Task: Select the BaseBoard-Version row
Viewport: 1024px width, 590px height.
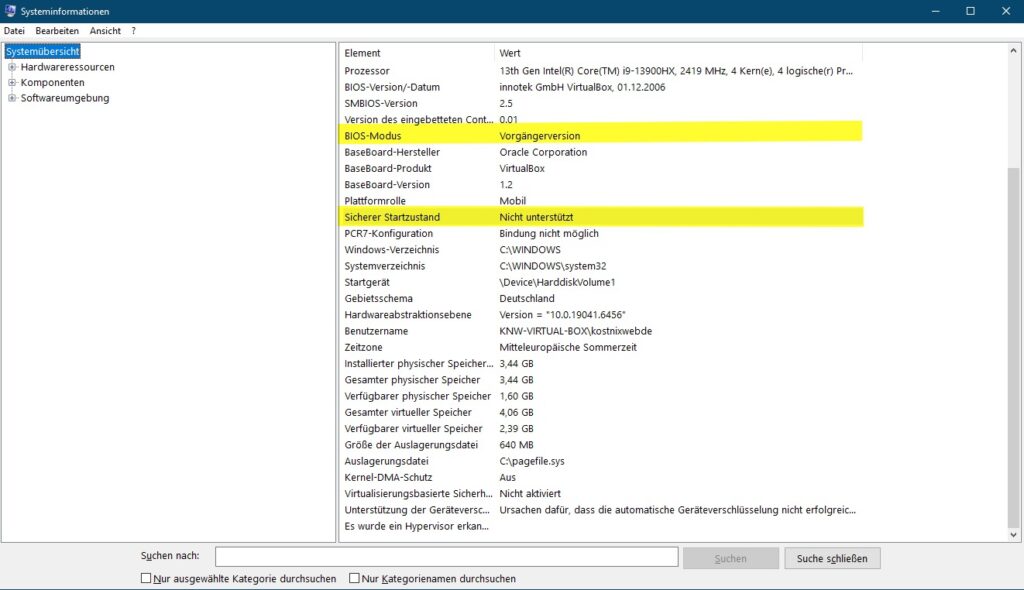Action: coord(601,185)
